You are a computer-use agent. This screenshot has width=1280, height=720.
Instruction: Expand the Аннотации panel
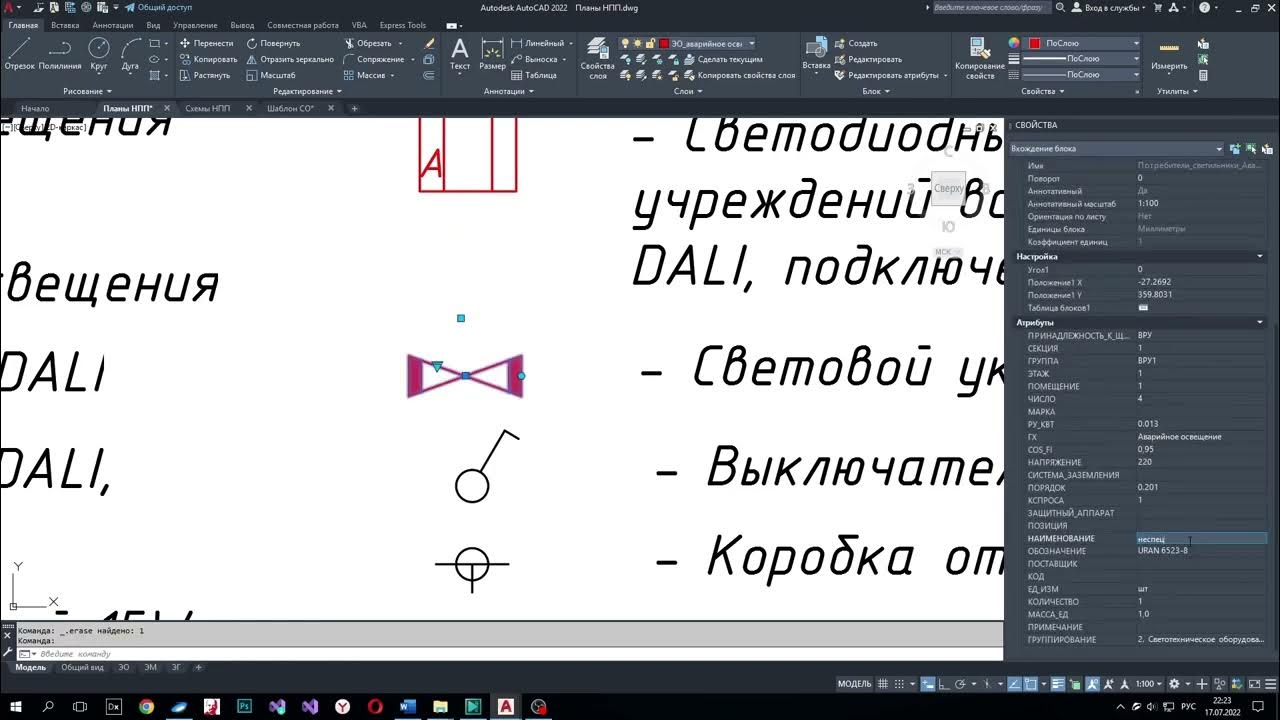tap(508, 91)
